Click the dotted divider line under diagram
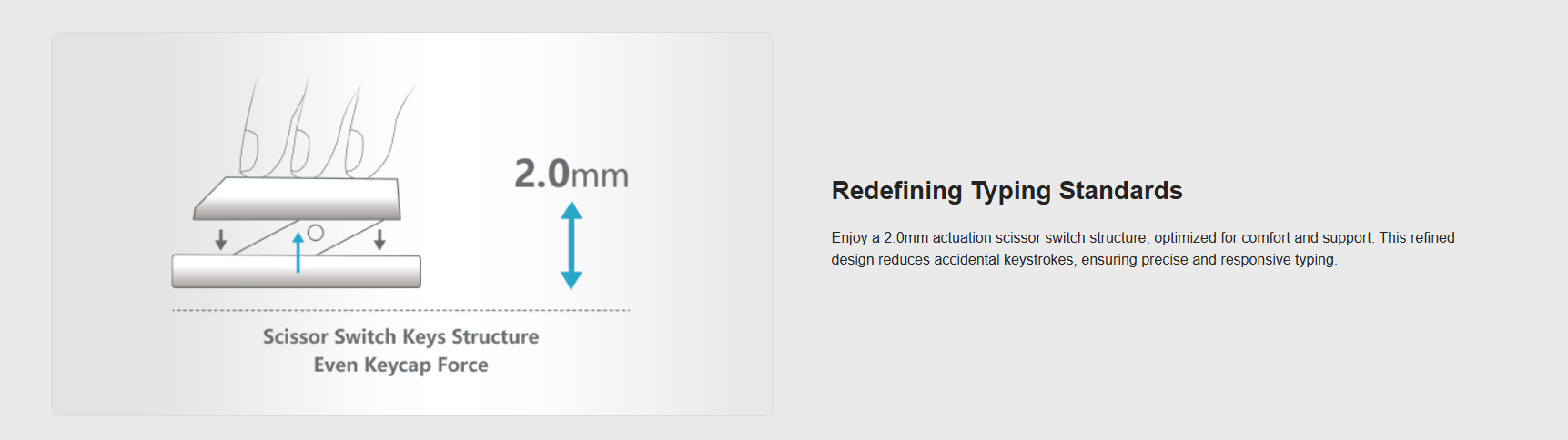Image resolution: width=1568 pixels, height=440 pixels. click(400, 310)
